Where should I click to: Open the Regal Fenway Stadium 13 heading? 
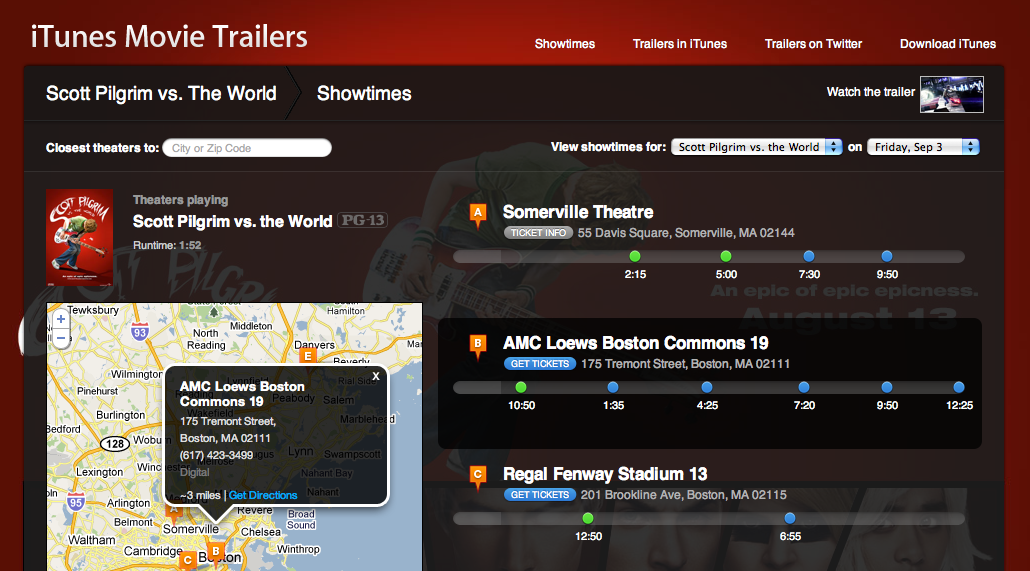(x=605, y=474)
